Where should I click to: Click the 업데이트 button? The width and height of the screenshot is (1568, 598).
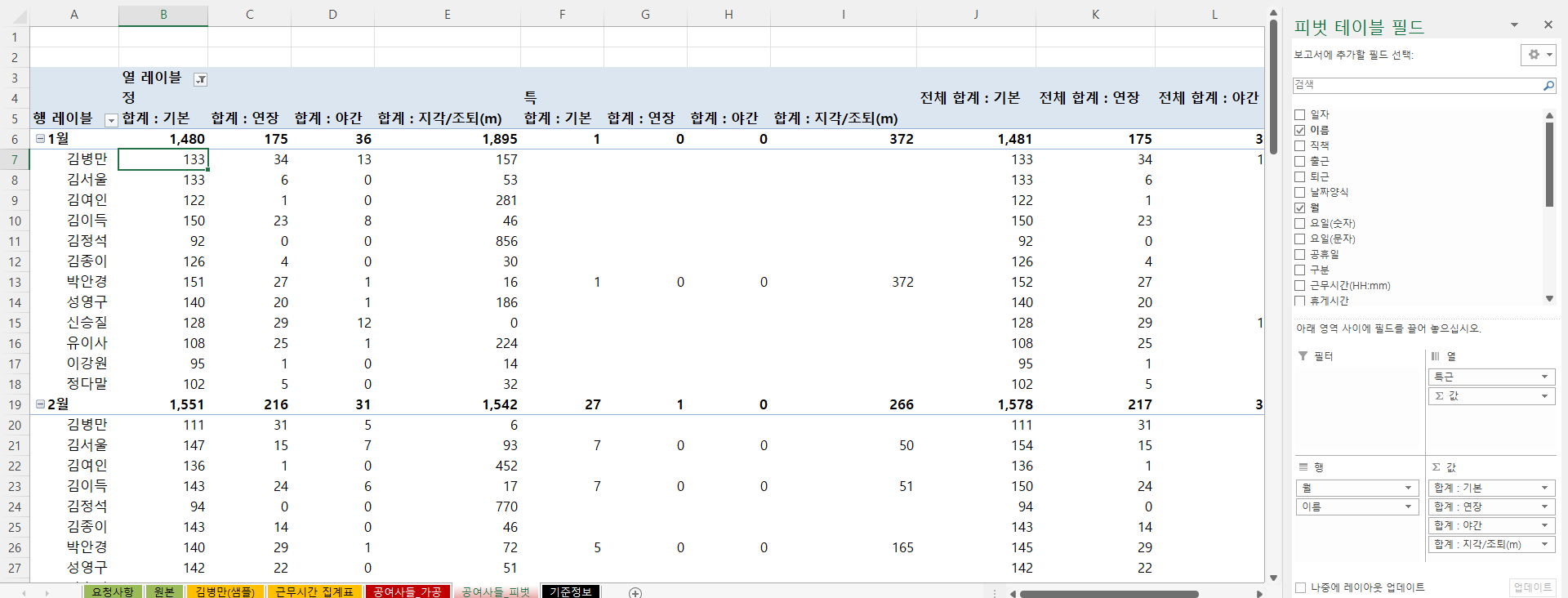click(1532, 587)
